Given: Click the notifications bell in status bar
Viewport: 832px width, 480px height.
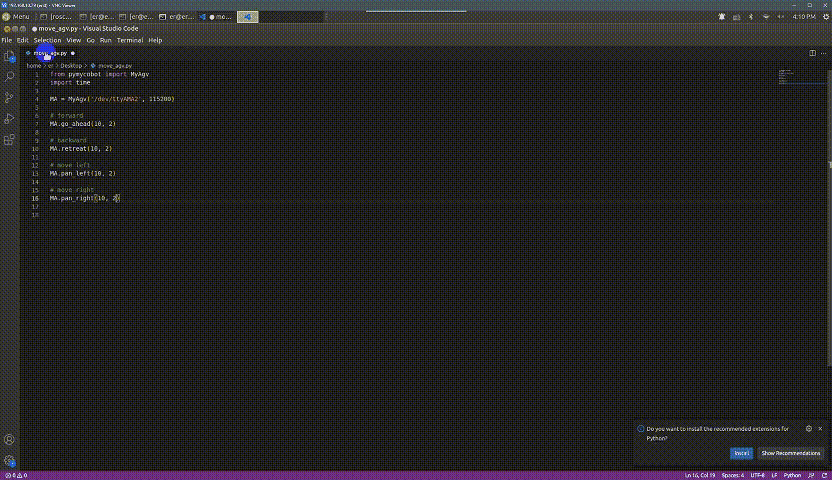Looking at the screenshot, I should coord(824,476).
